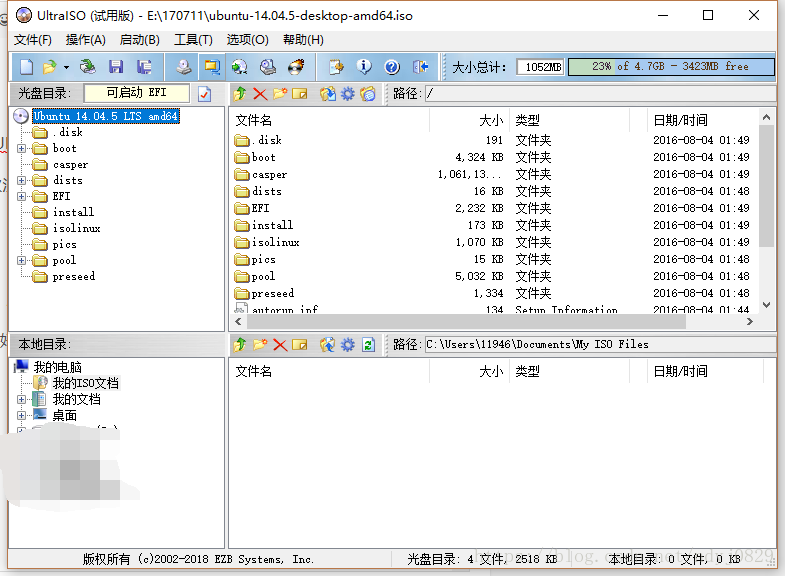The image size is (785, 576).
Task: Open Help with the question mark icon
Action: [x=392, y=67]
